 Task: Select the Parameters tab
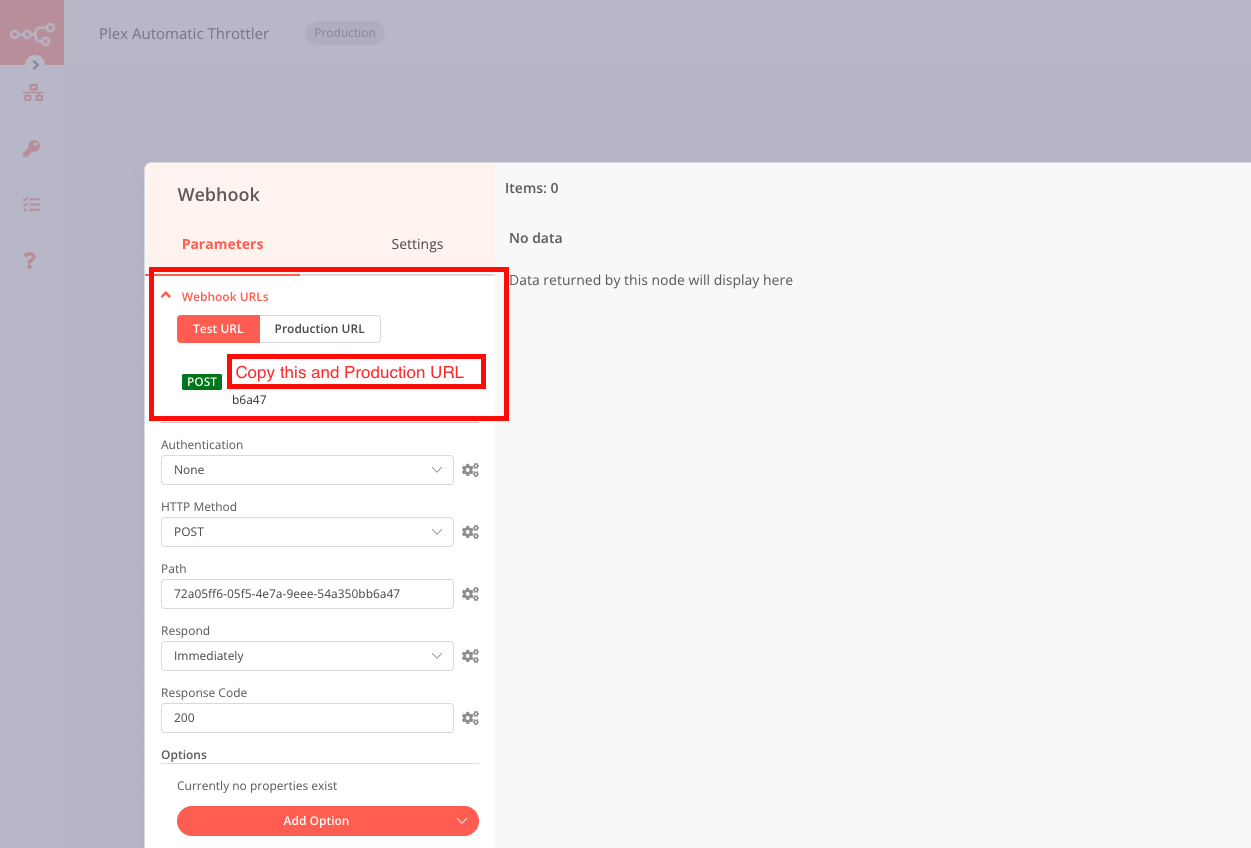pos(223,244)
